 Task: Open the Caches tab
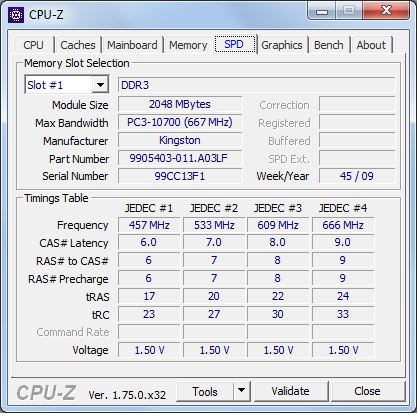(78, 45)
